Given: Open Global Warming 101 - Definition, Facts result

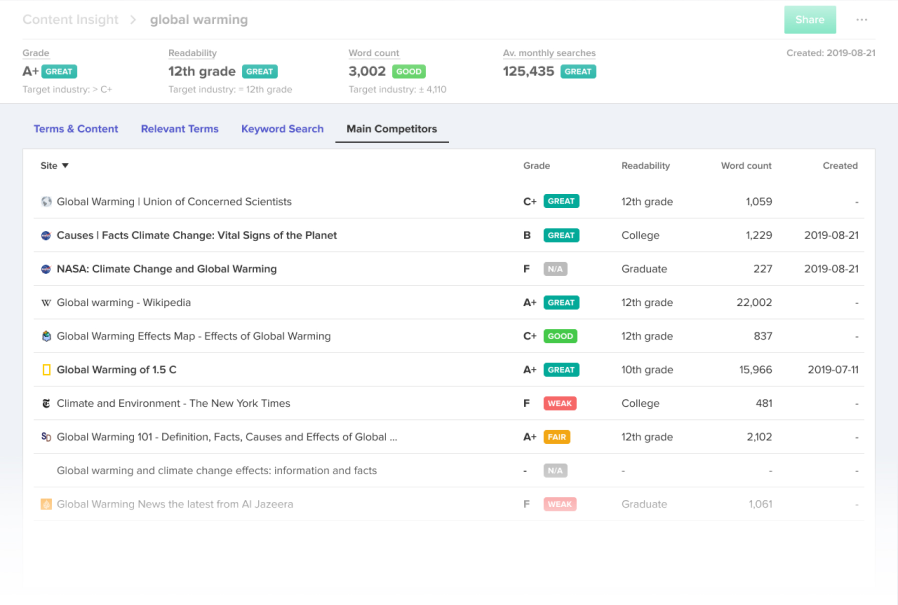Looking at the screenshot, I should [227, 437].
